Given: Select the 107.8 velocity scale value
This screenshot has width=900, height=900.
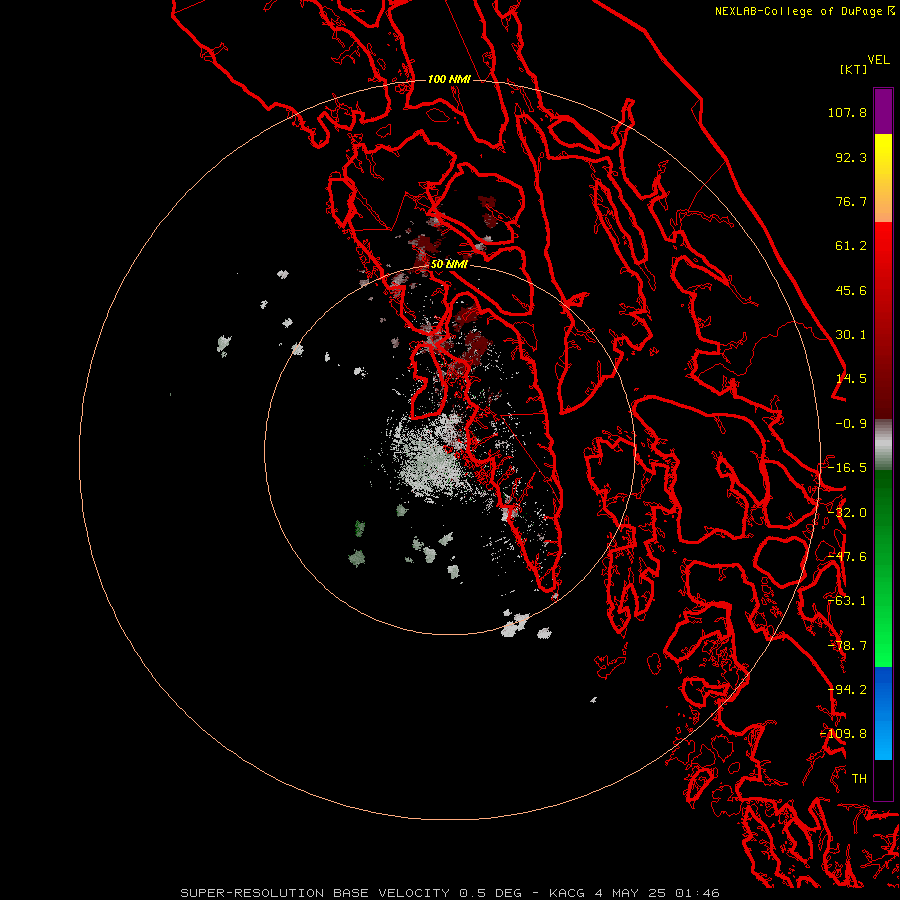Looking at the screenshot, I should coord(847,112).
